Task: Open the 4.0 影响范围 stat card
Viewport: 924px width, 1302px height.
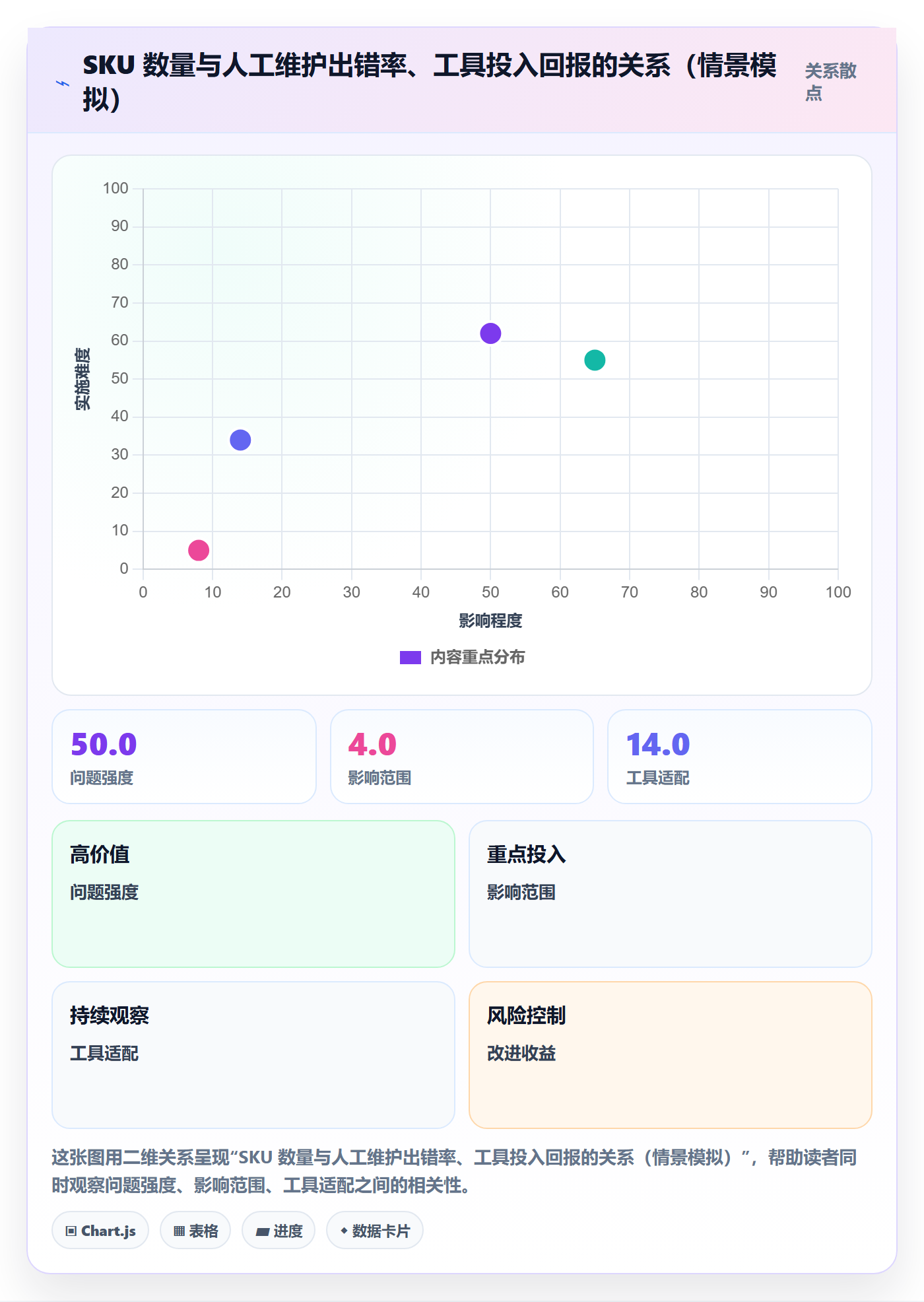Action: coord(462,757)
